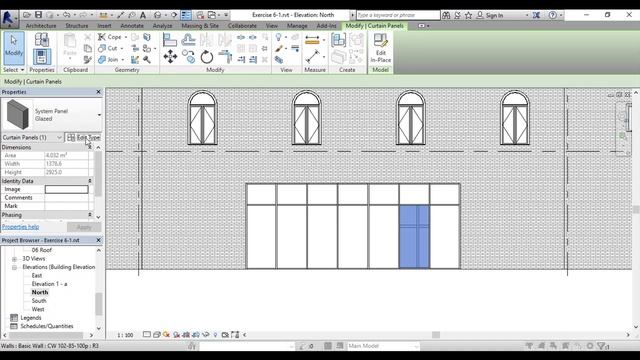The width and height of the screenshot is (640, 360).
Task: Expand the 3D Views tree node
Action: [14, 259]
